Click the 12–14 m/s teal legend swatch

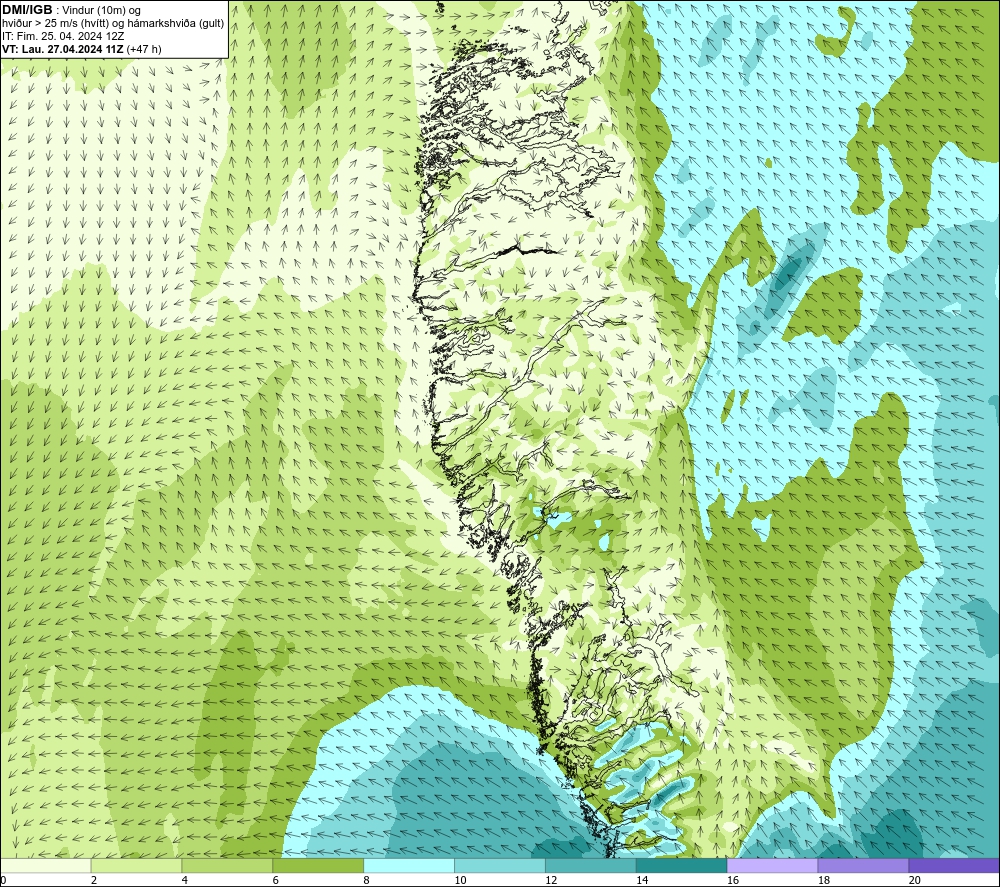[591, 866]
